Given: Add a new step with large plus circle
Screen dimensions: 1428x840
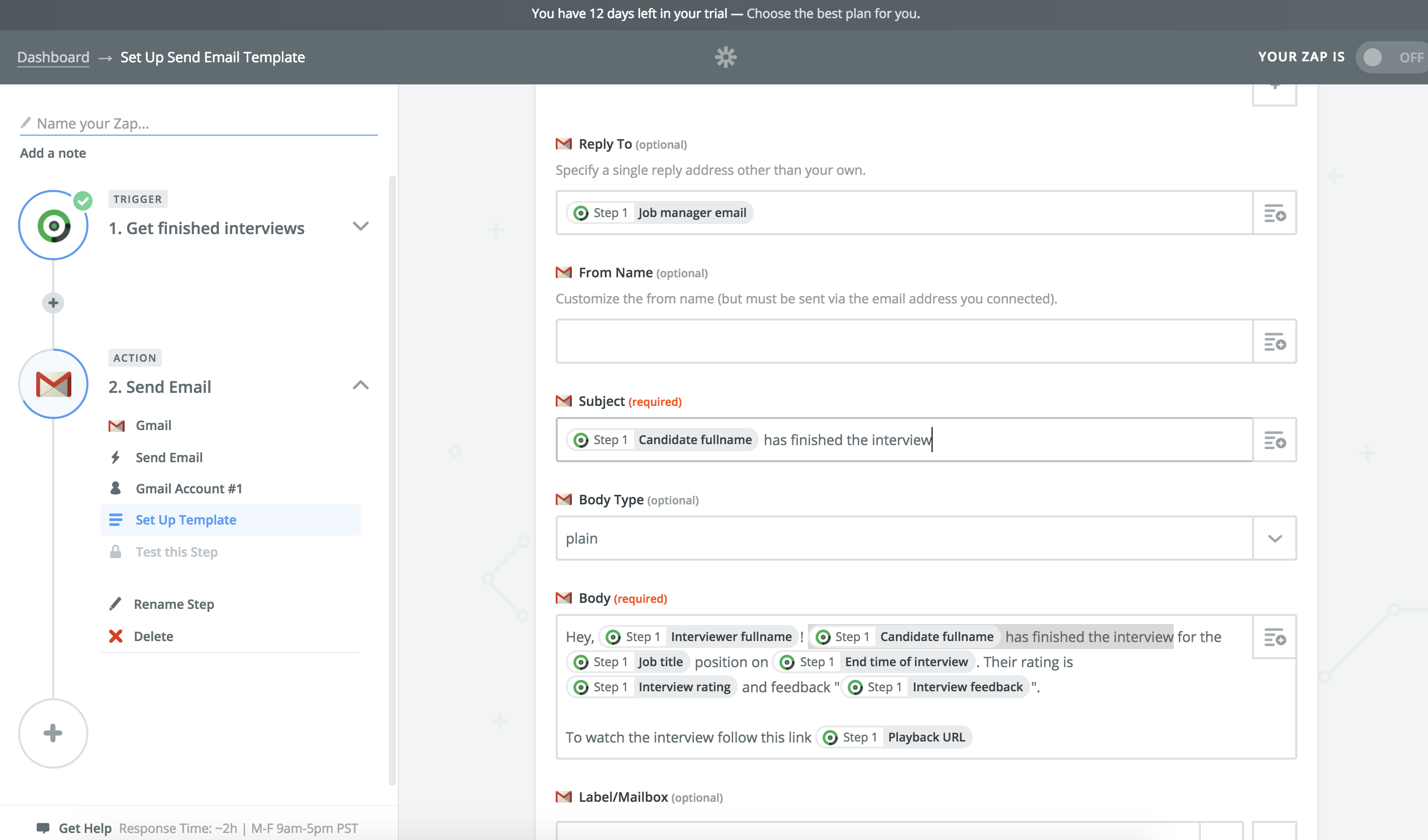Looking at the screenshot, I should coord(53,733).
